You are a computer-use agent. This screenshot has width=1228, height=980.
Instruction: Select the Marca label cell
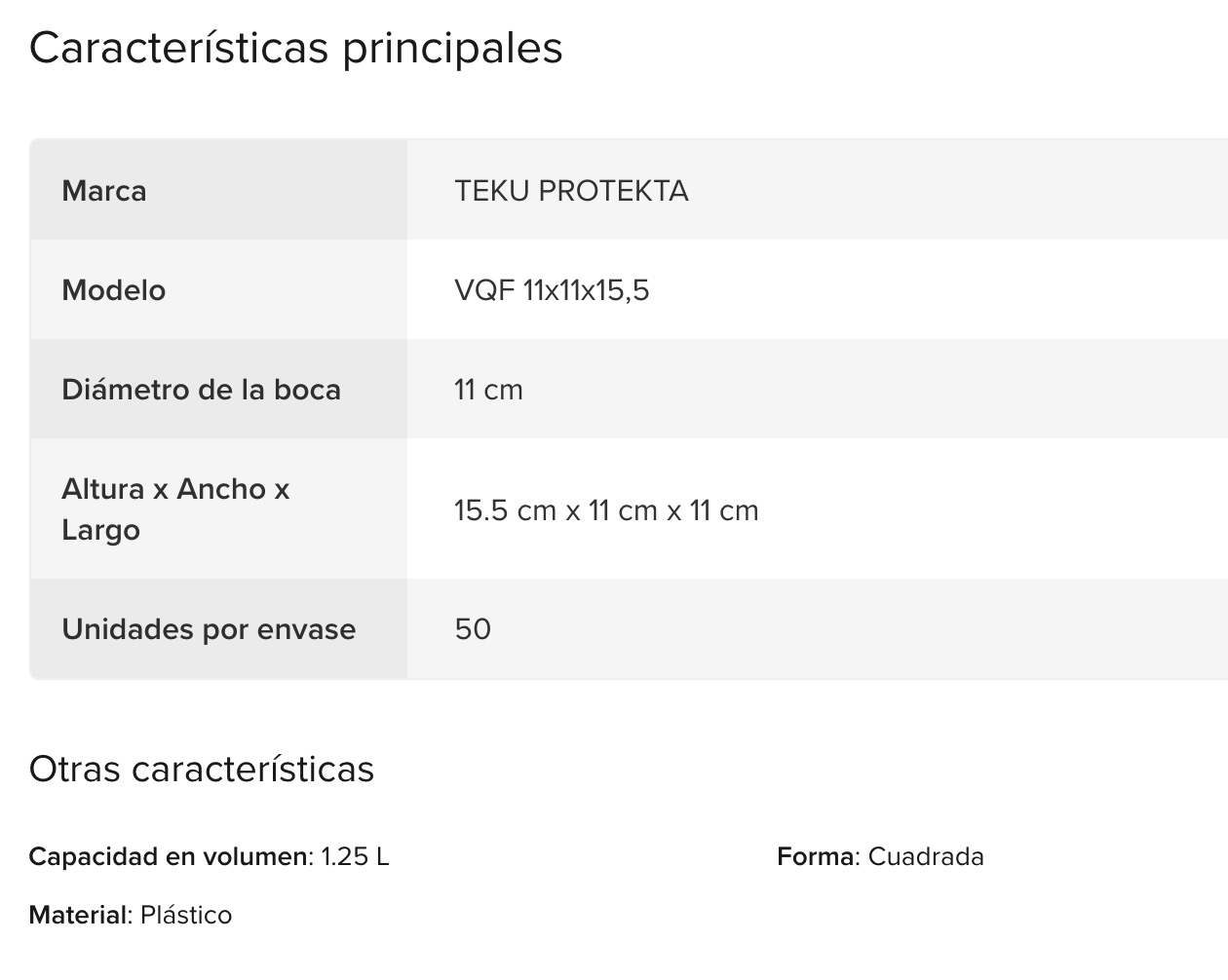104,191
